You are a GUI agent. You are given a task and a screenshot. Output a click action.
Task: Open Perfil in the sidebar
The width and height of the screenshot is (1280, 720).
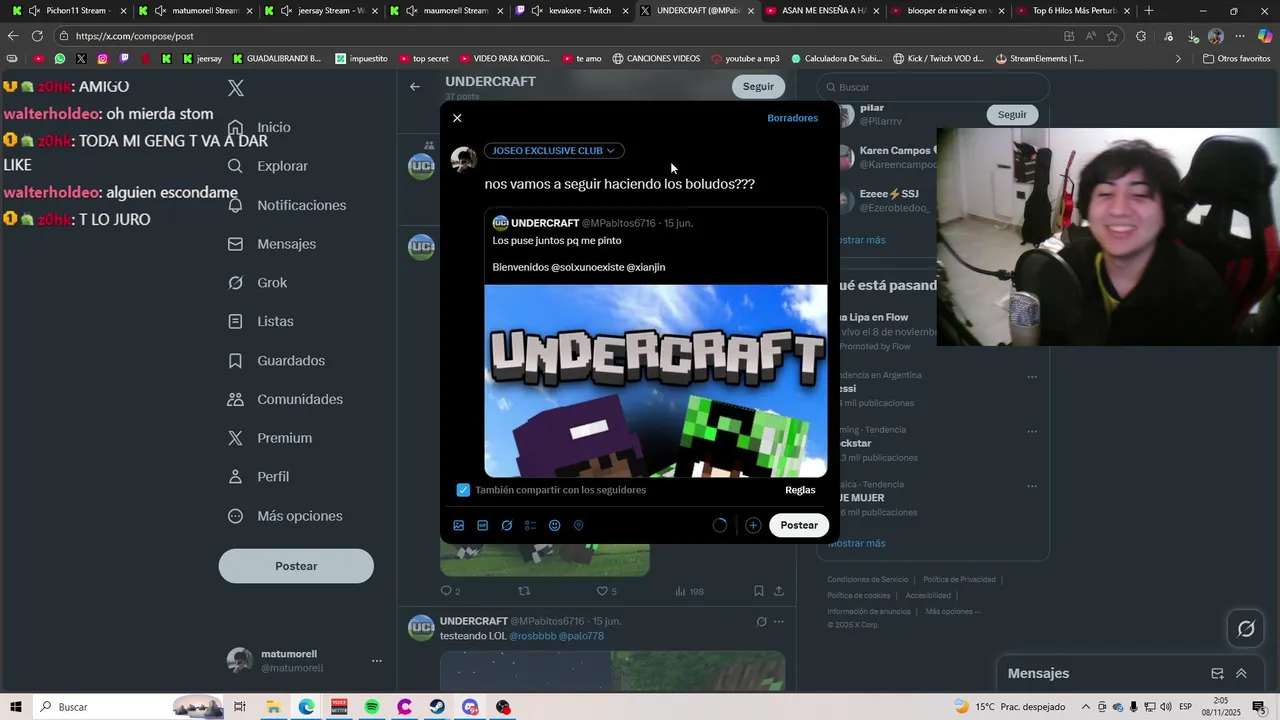pos(259,477)
